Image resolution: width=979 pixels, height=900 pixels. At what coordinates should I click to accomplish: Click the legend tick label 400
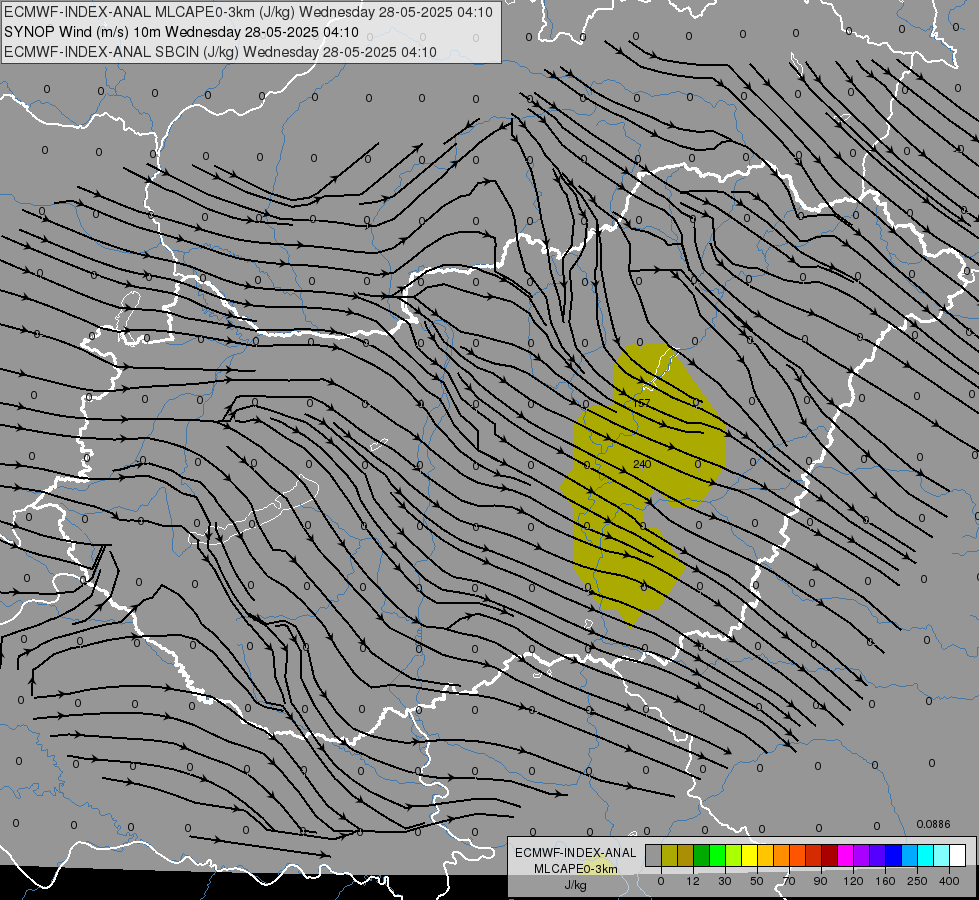coord(949,881)
